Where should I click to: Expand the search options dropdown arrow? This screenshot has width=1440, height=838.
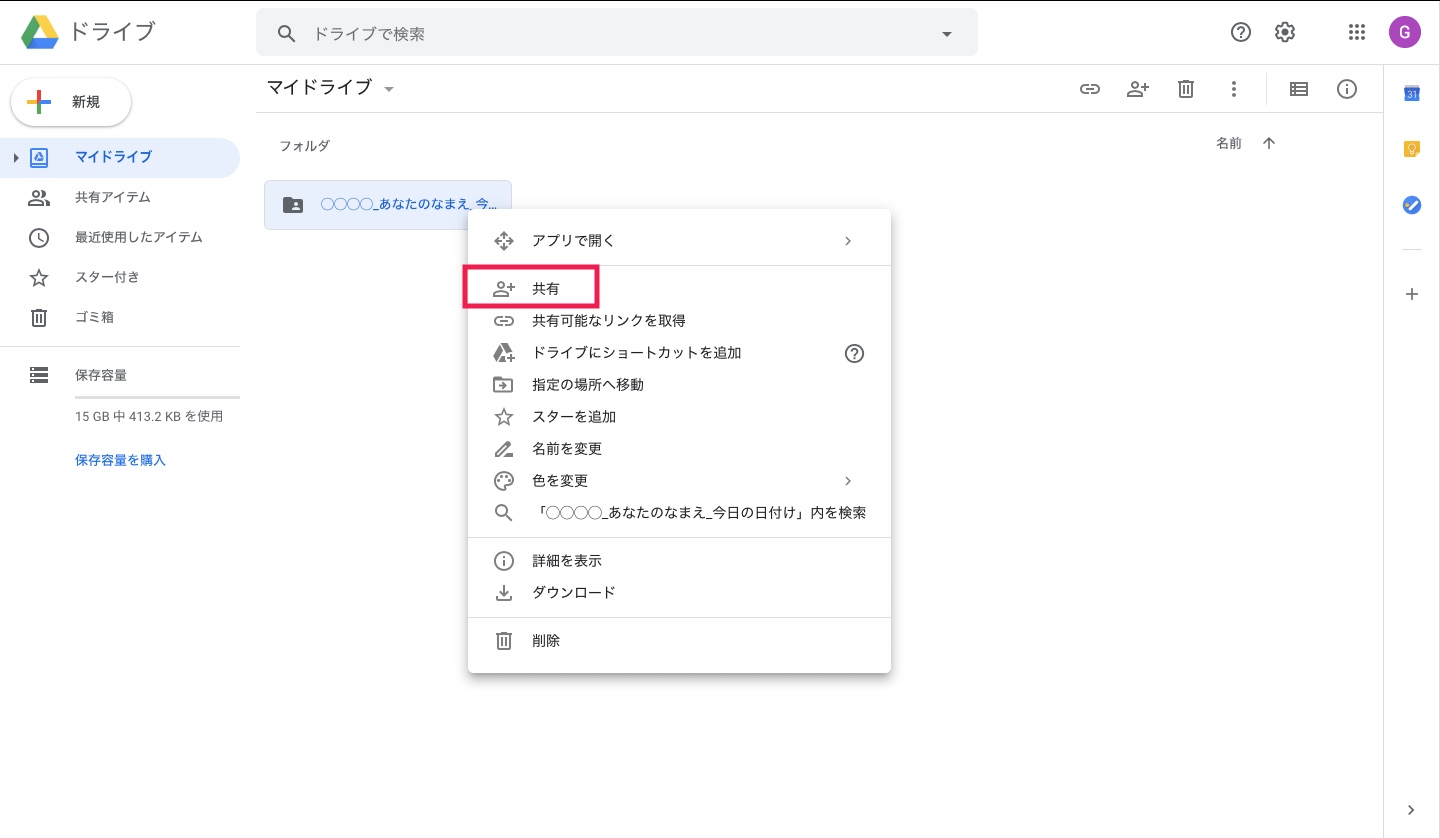click(947, 34)
